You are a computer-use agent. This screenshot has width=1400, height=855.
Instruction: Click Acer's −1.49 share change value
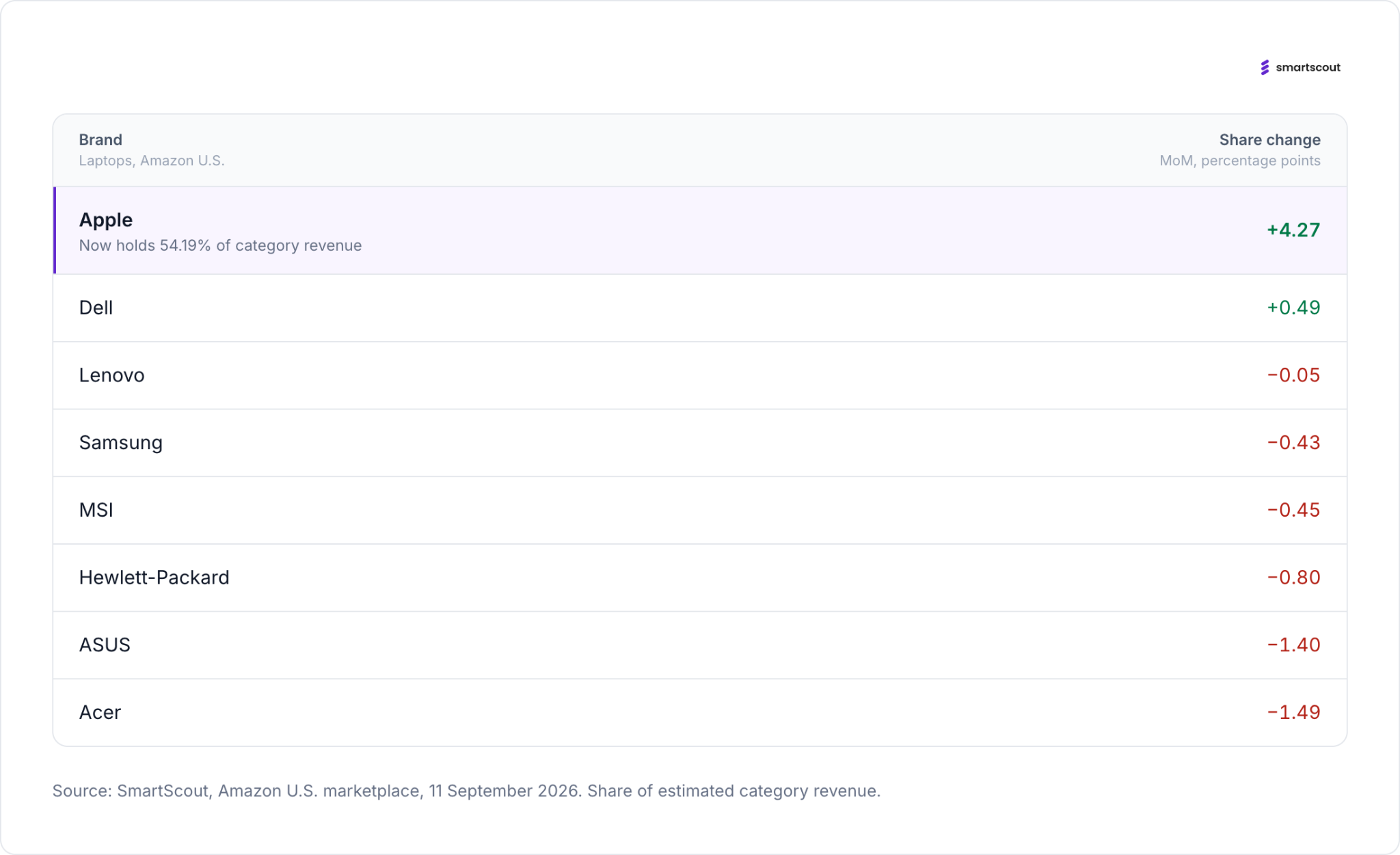tap(1293, 712)
